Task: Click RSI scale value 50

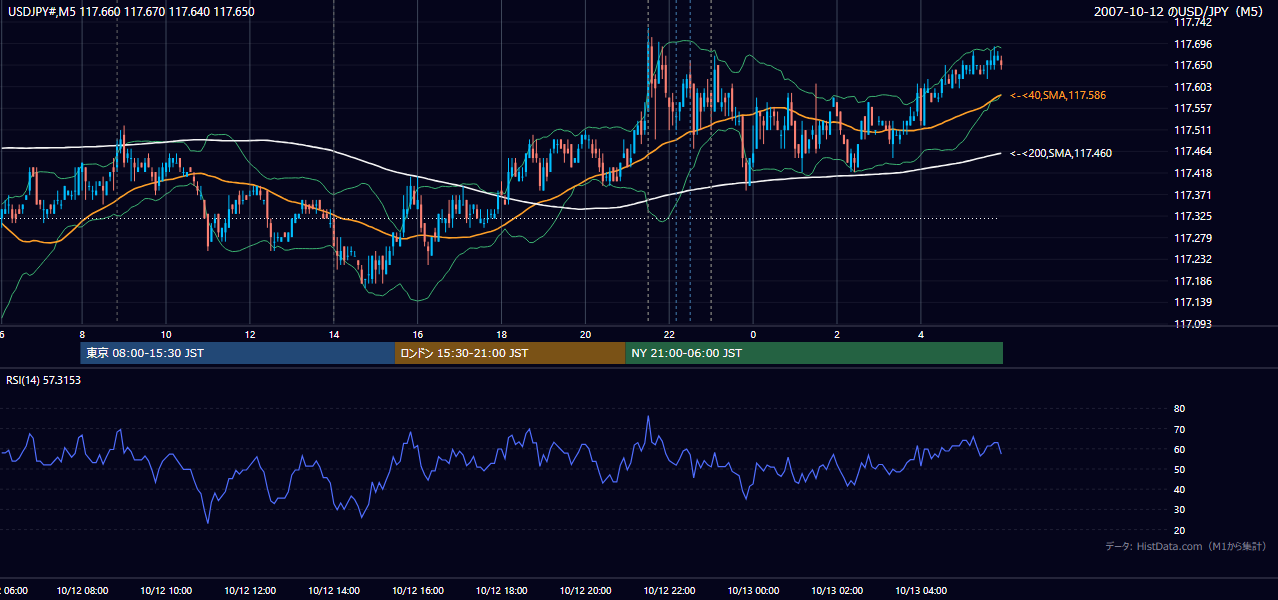Action: click(x=1179, y=469)
